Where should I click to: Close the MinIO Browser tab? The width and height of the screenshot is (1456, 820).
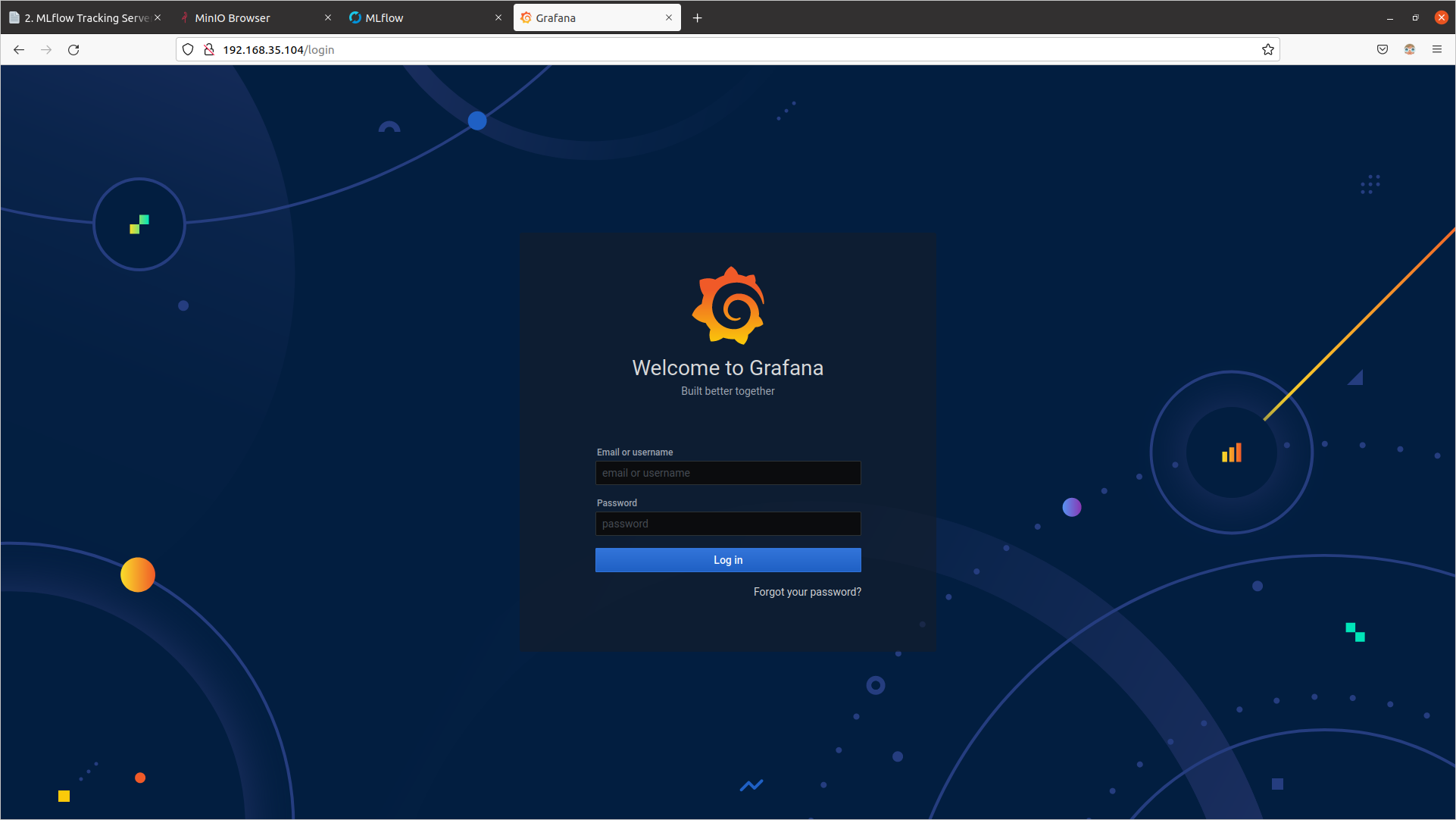tap(328, 17)
